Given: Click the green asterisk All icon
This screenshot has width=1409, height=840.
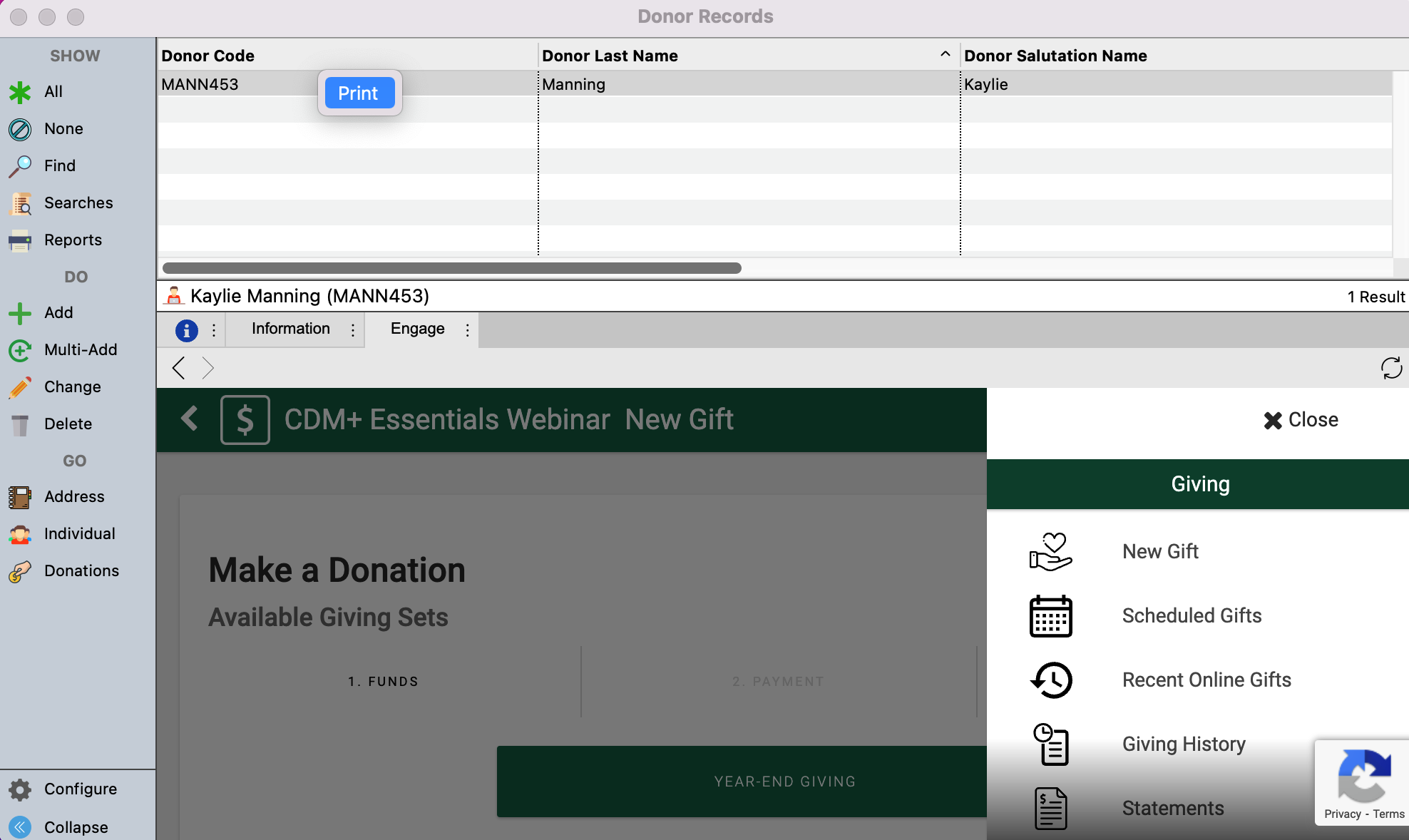Looking at the screenshot, I should pyautogui.click(x=20, y=92).
